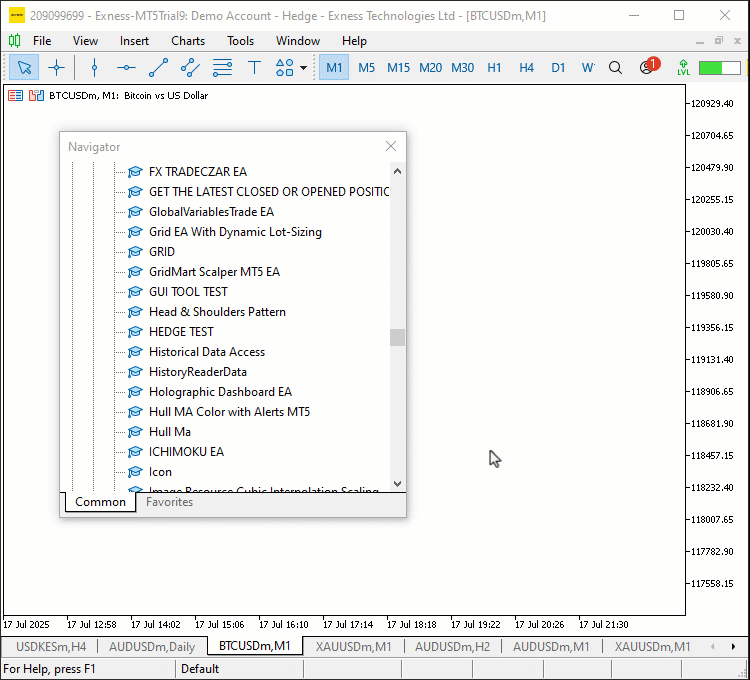The width and height of the screenshot is (750, 680).
Task: Click Hull MA Color with Alerts icon
Action: click(x=135, y=412)
